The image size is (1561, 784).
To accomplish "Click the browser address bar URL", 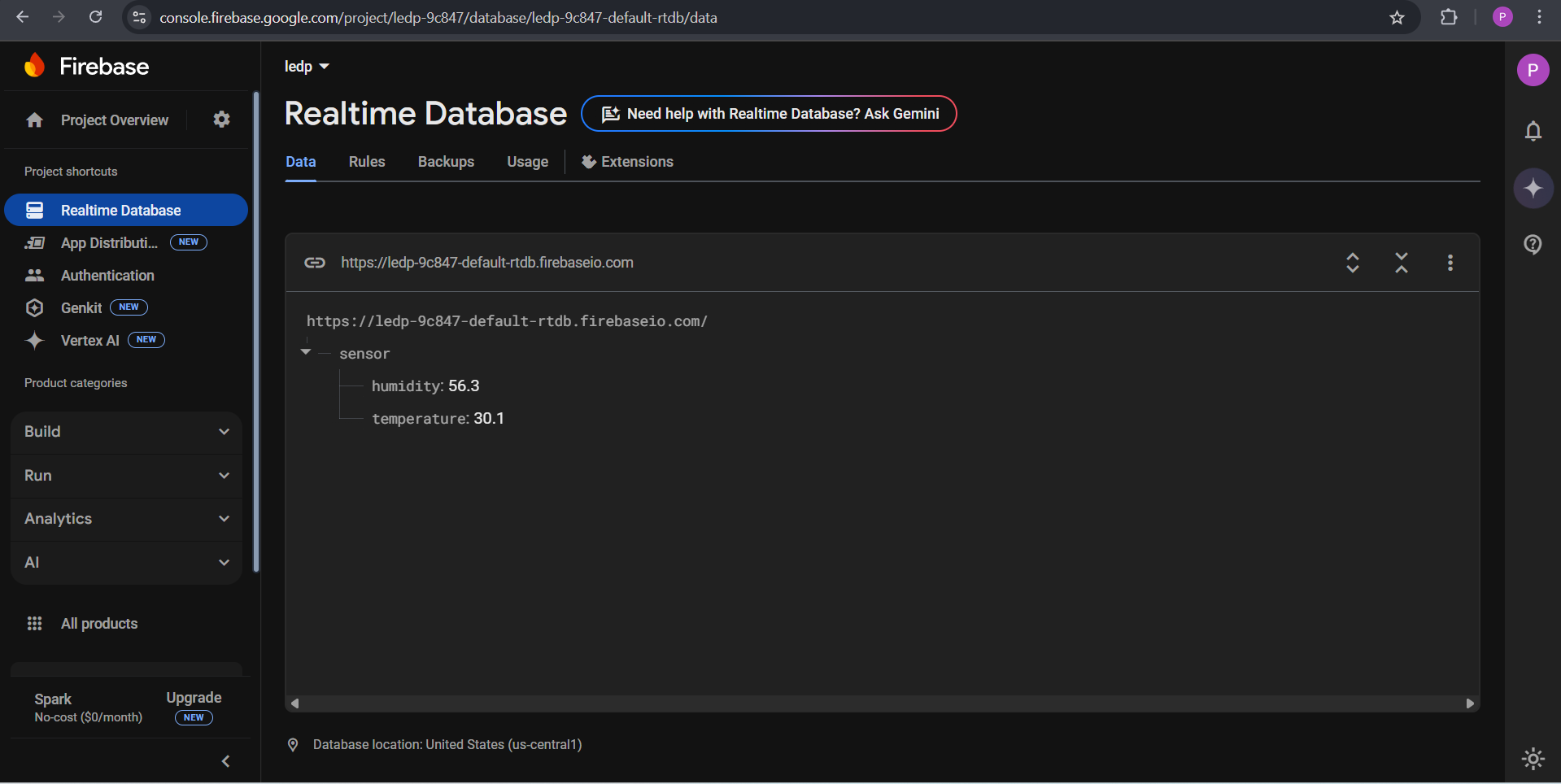I will coord(438,17).
